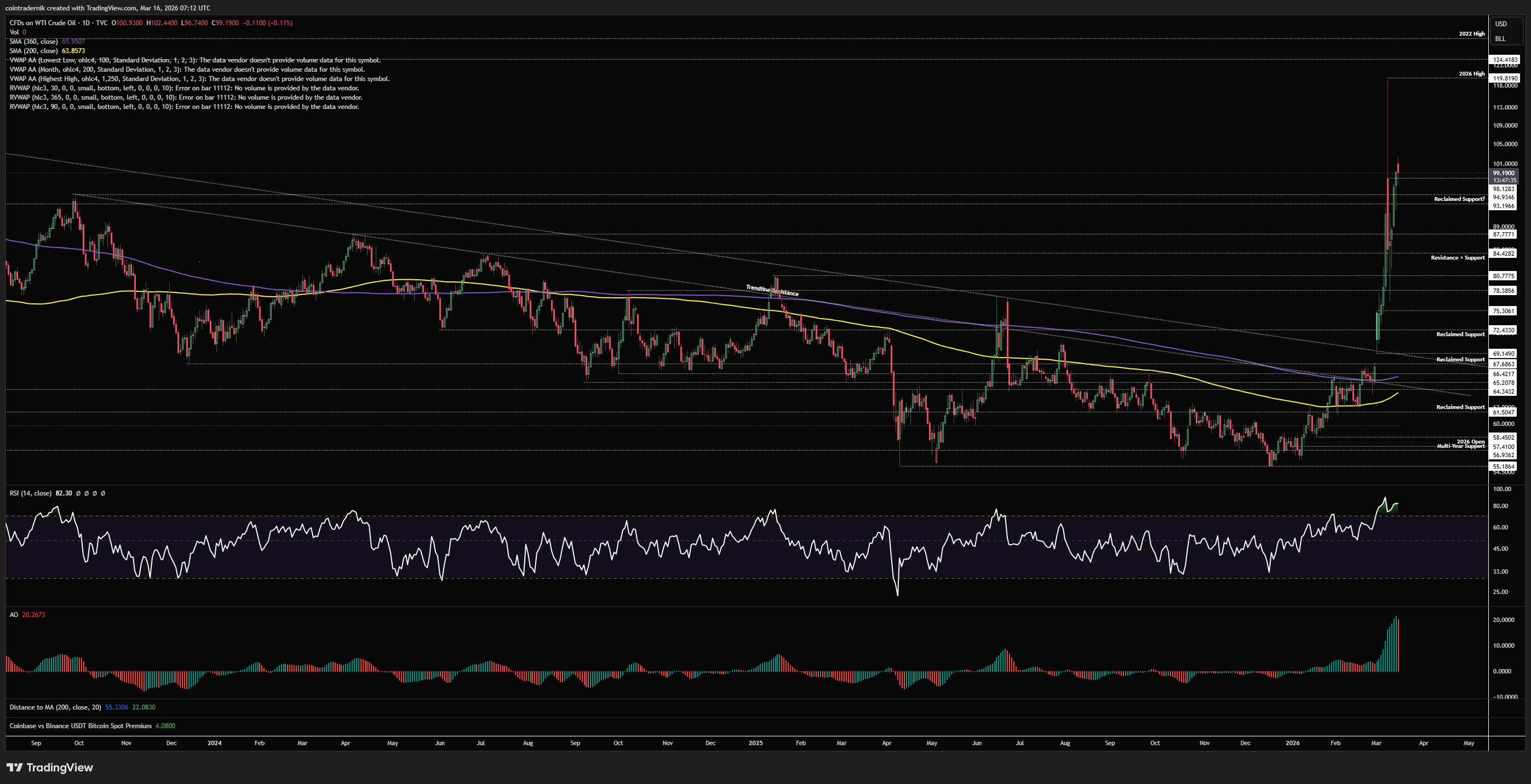Click the Vol indicator legend
The height and width of the screenshot is (784, 1531).
tap(14, 32)
